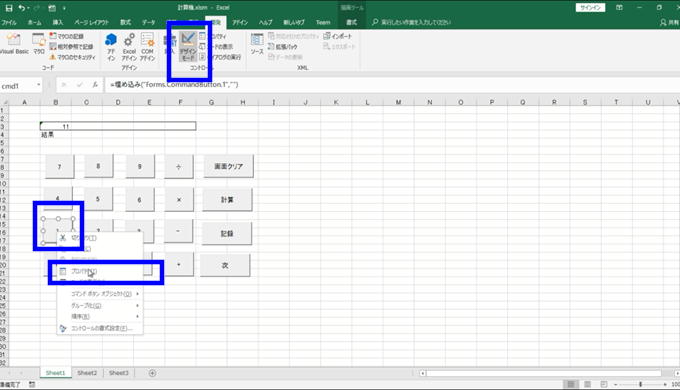
Task: Expand the Name Box dropdown arrow
Action: pyautogui.click(x=39, y=85)
